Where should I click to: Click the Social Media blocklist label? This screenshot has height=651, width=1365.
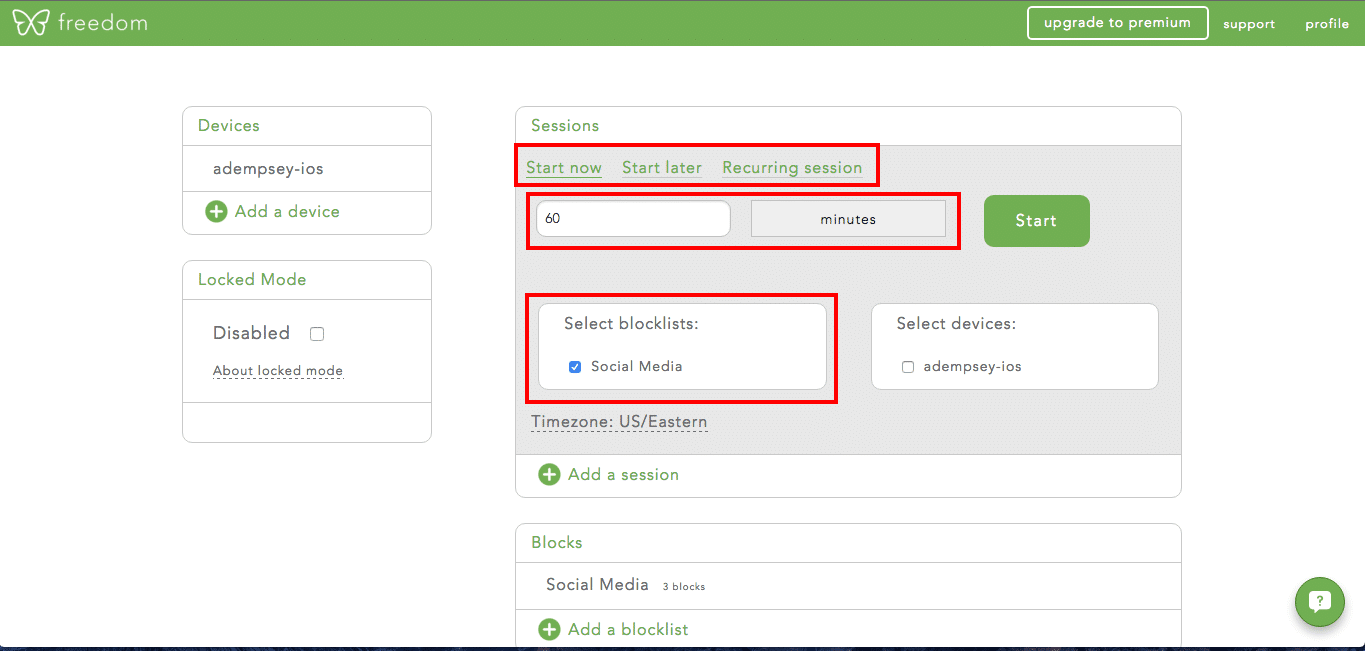pos(637,367)
